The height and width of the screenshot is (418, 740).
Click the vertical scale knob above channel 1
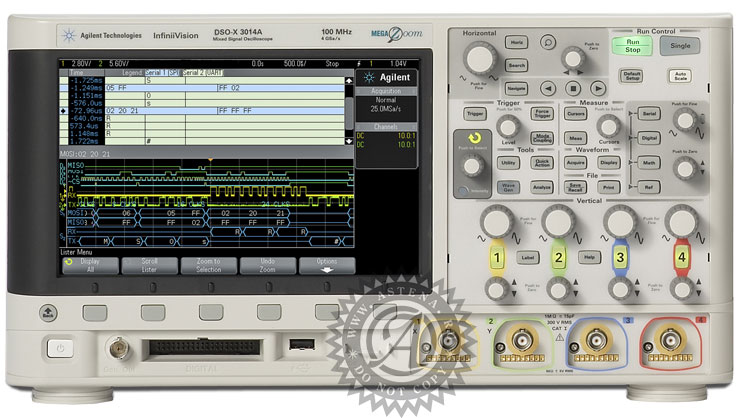497,221
